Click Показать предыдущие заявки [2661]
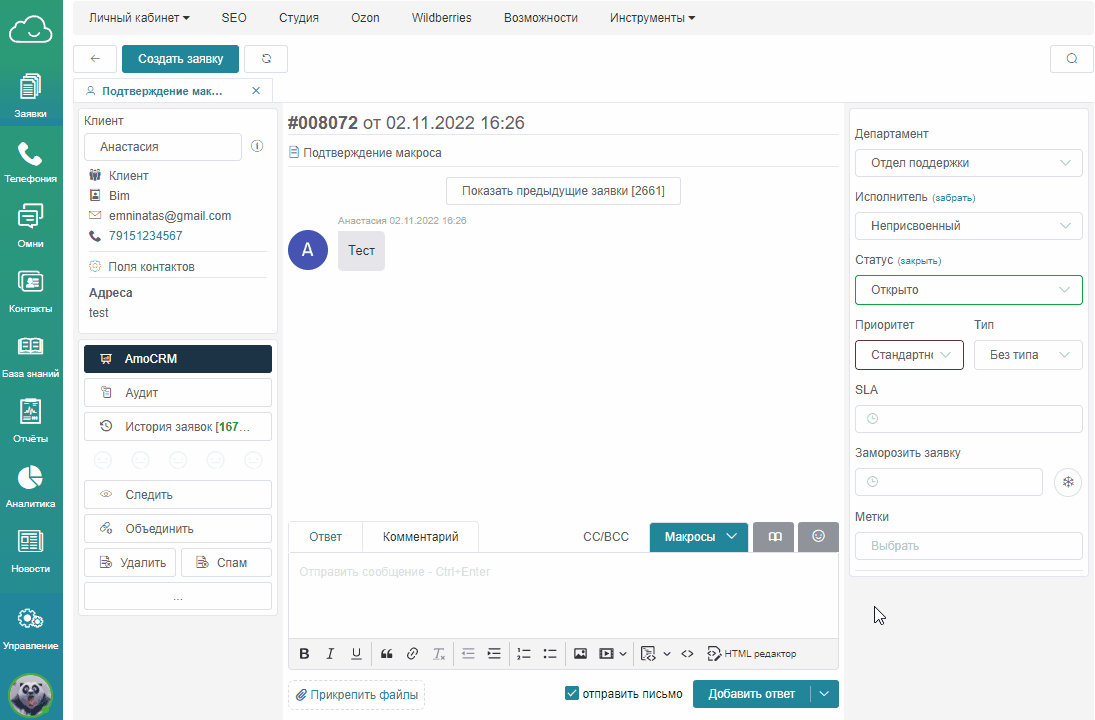The image size is (1095, 720). 563,191
